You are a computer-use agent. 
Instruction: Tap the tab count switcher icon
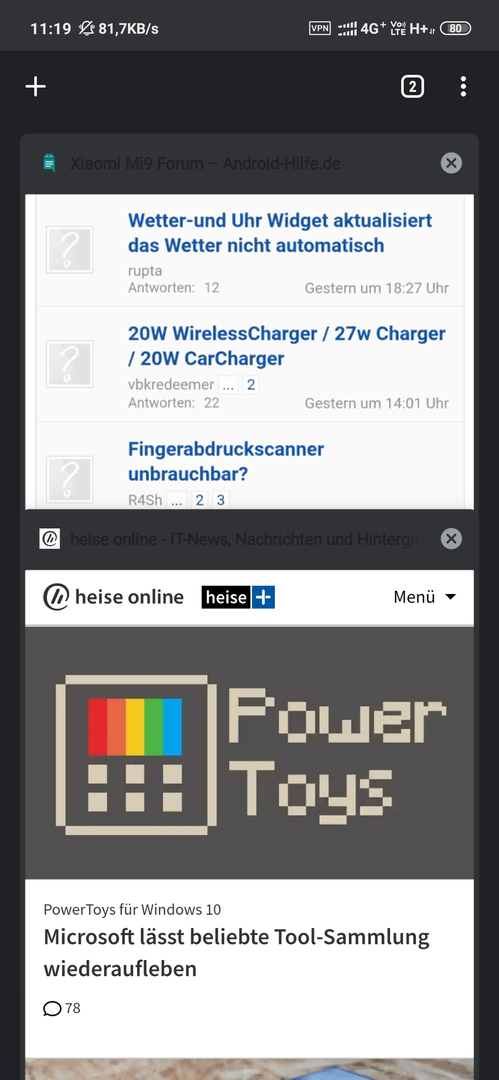pos(412,87)
